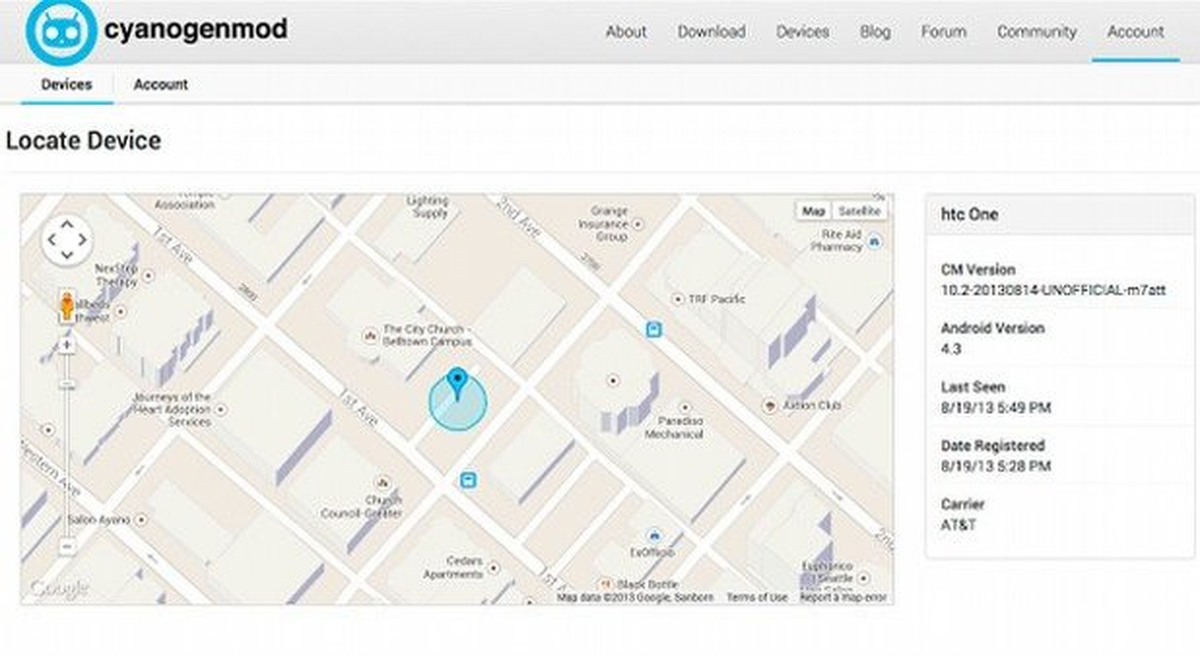
Task: Switch map to Satellite view
Action: (859, 211)
